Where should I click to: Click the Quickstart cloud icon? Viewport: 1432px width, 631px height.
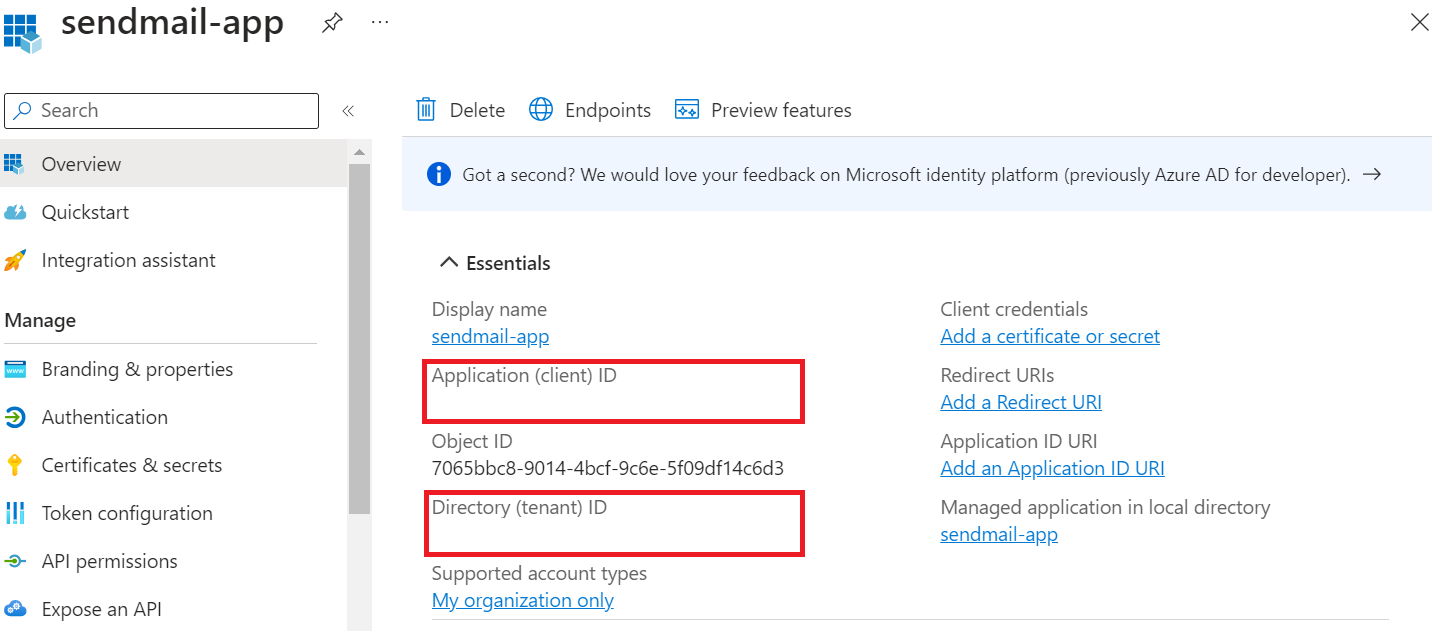15,212
